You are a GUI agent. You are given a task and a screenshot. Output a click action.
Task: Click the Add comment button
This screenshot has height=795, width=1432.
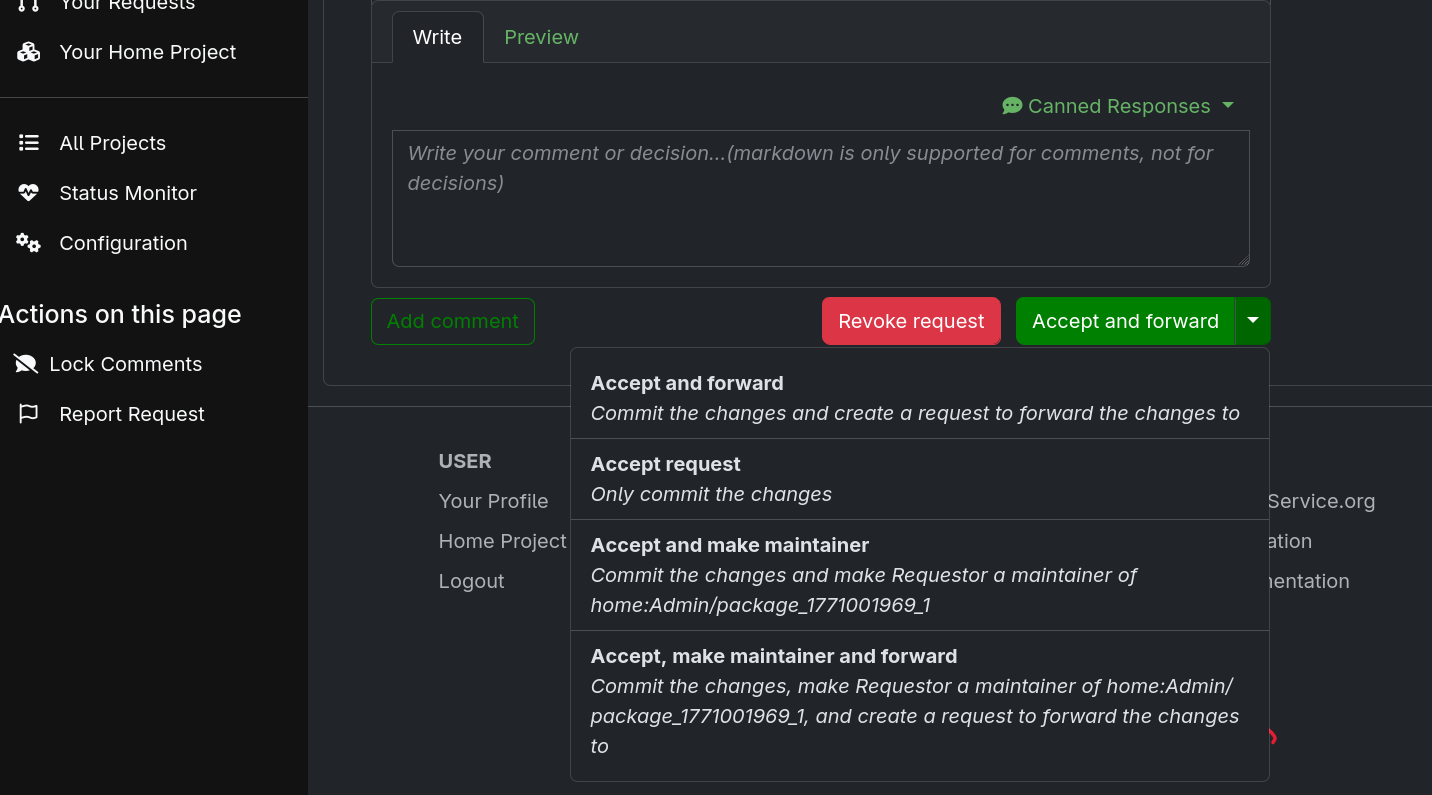[452, 321]
